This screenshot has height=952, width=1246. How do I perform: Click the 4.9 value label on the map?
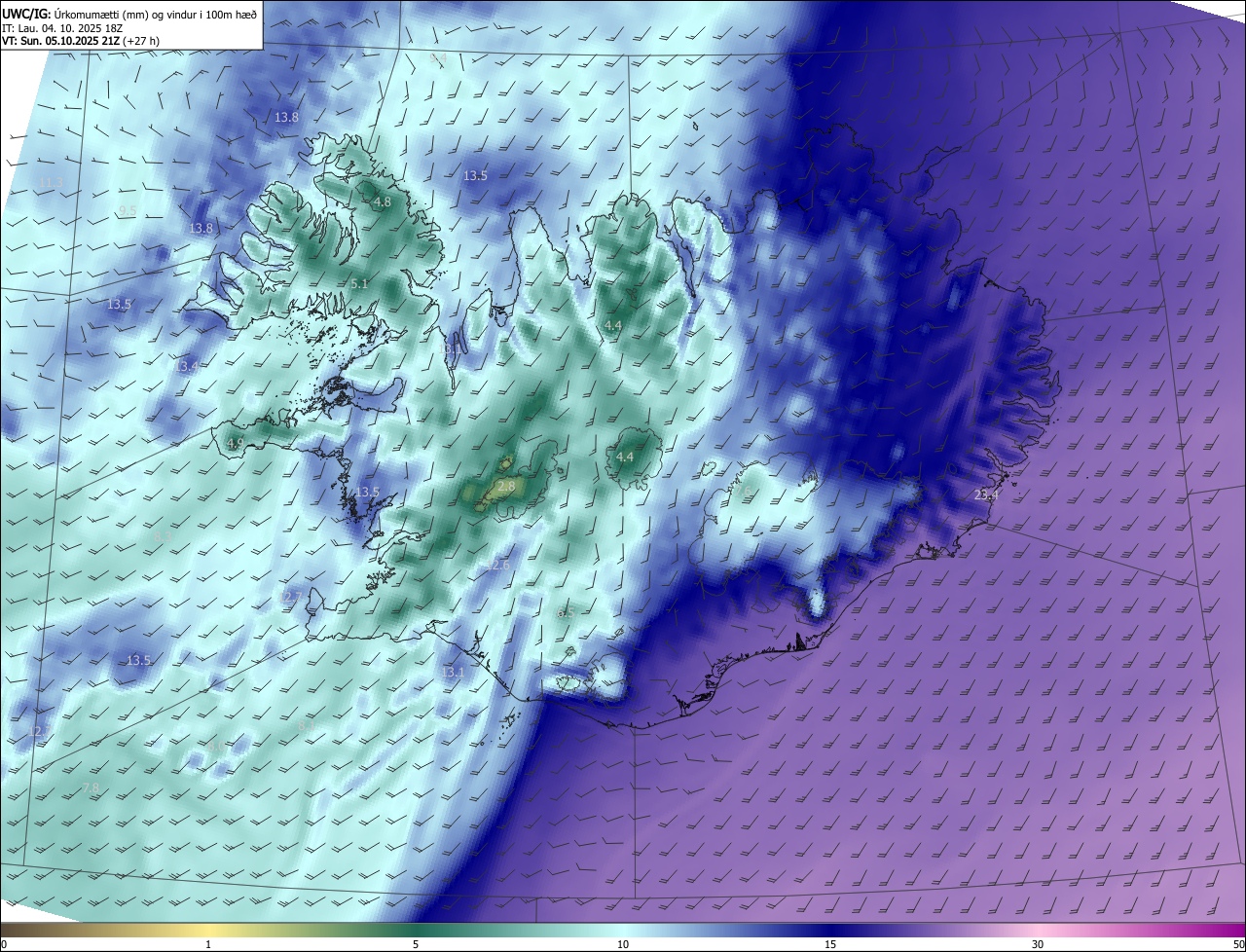235,444
